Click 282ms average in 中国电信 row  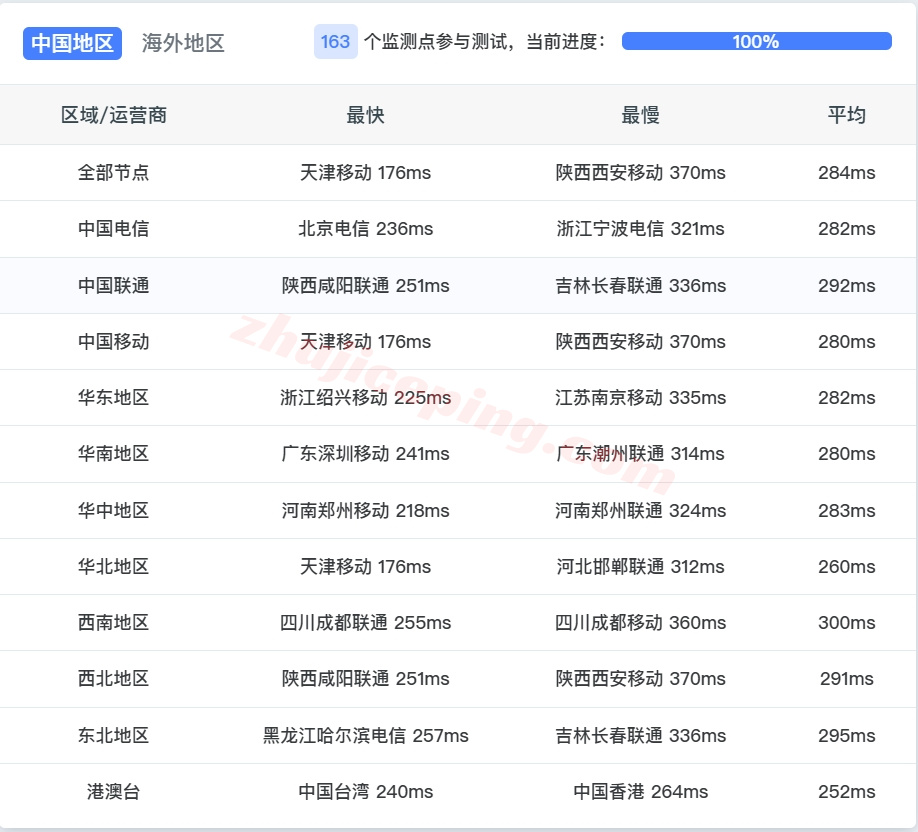click(x=847, y=229)
